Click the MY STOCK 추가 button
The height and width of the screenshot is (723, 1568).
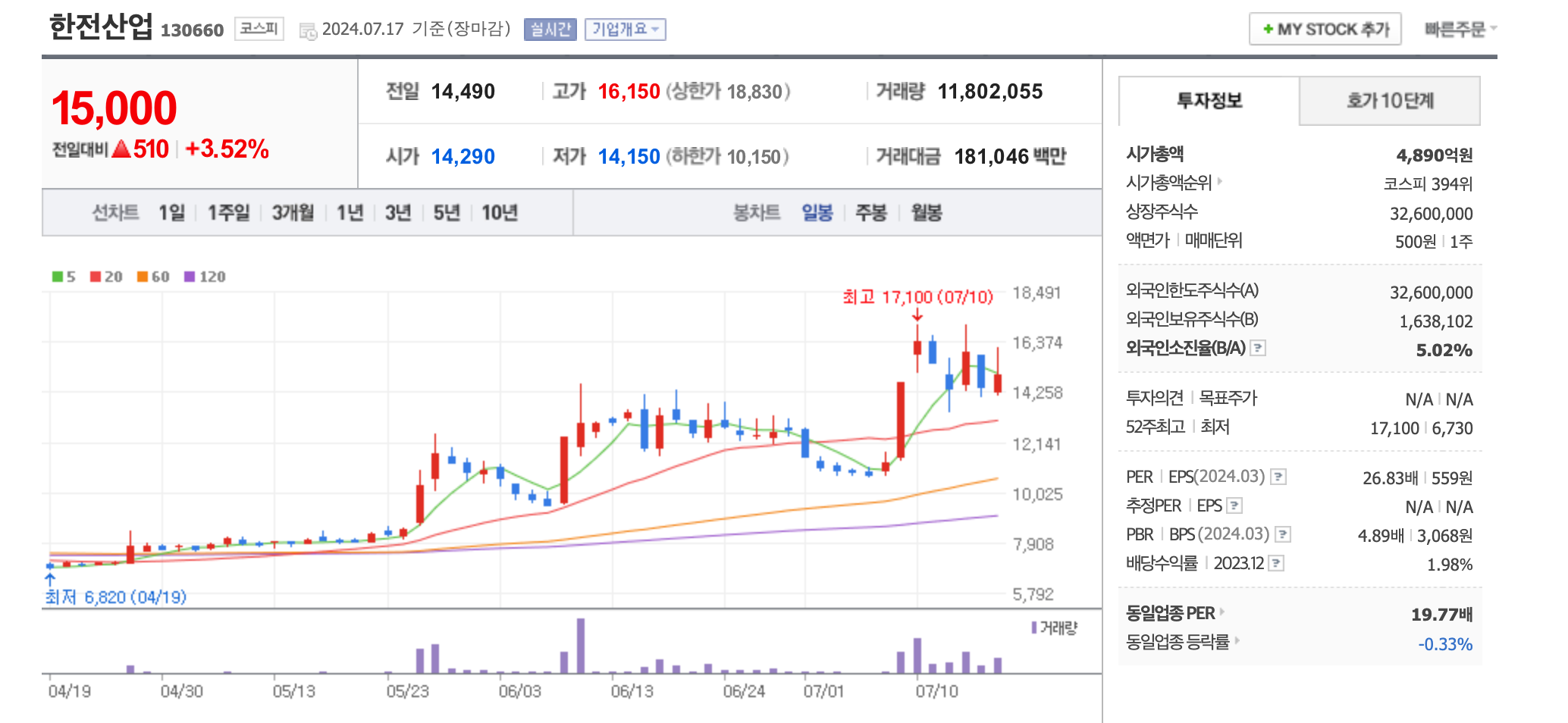1324,30
